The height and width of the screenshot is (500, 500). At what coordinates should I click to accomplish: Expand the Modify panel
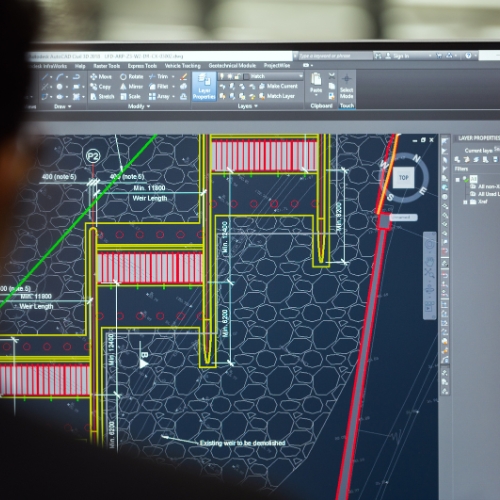(139, 106)
